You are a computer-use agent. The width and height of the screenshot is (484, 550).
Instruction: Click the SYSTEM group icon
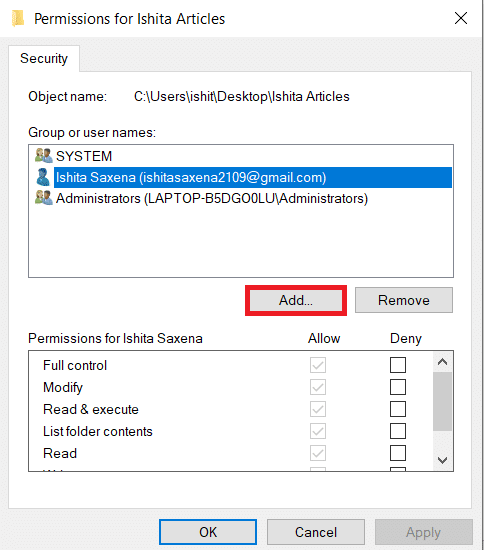pos(43,156)
